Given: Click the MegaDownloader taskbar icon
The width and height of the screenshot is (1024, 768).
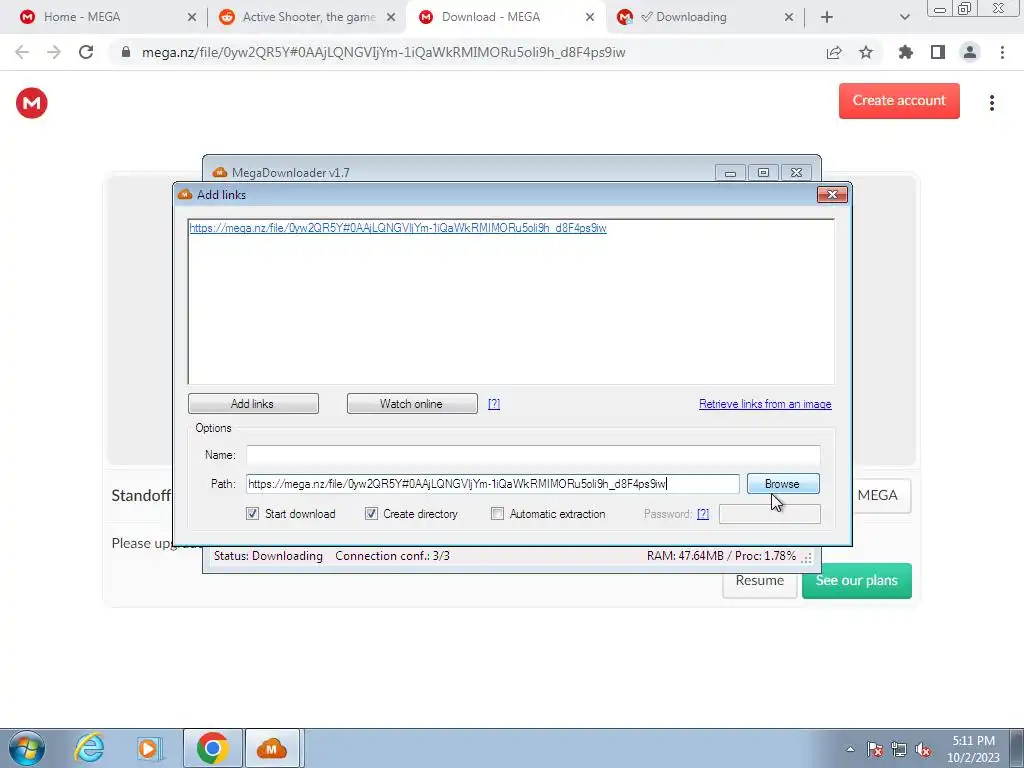Looking at the screenshot, I should tap(272, 748).
